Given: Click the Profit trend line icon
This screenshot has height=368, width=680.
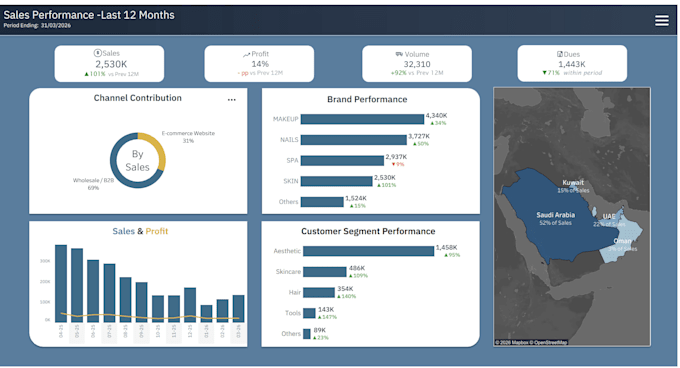Looking at the screenshot, I should click(x=246, y=55).
